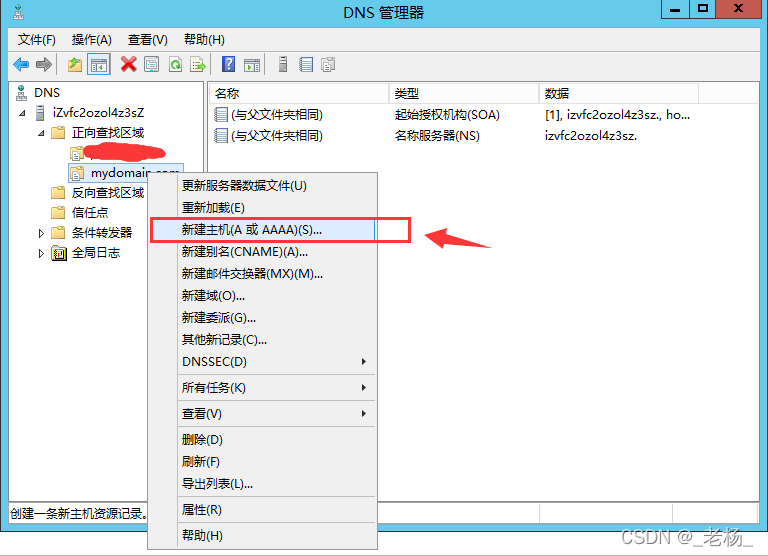Click the Export List toolbar icon

tap(198, 64)
